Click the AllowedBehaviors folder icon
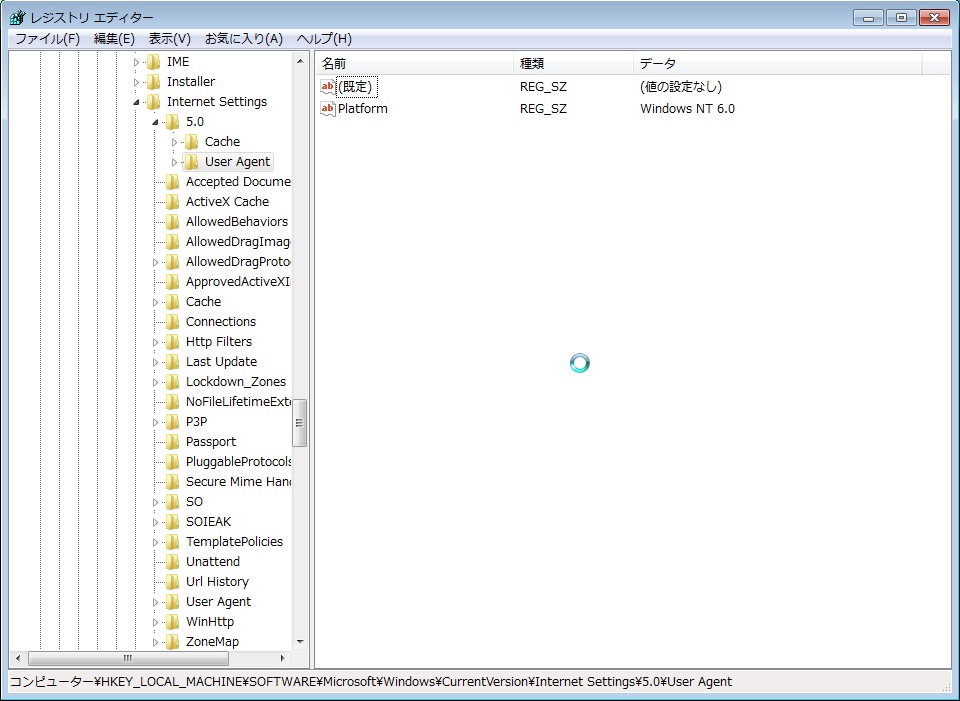This screenshot has width=960, height=701. (172, 222)
